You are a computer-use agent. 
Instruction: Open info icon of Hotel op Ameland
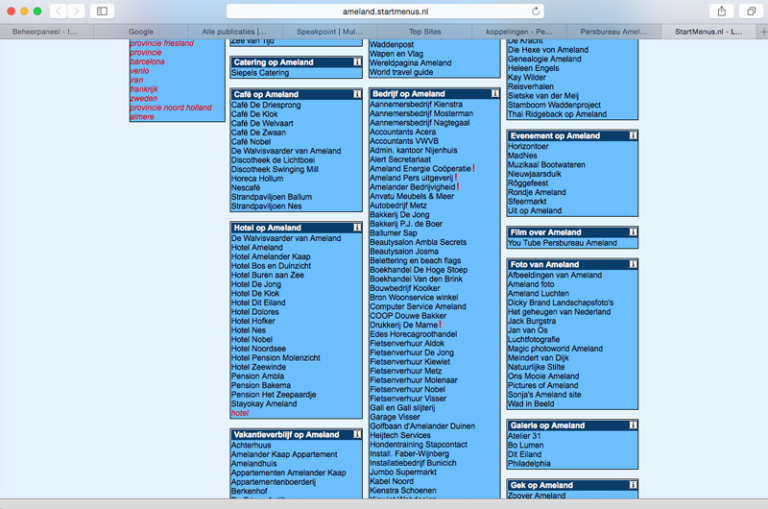pos(357,227)
